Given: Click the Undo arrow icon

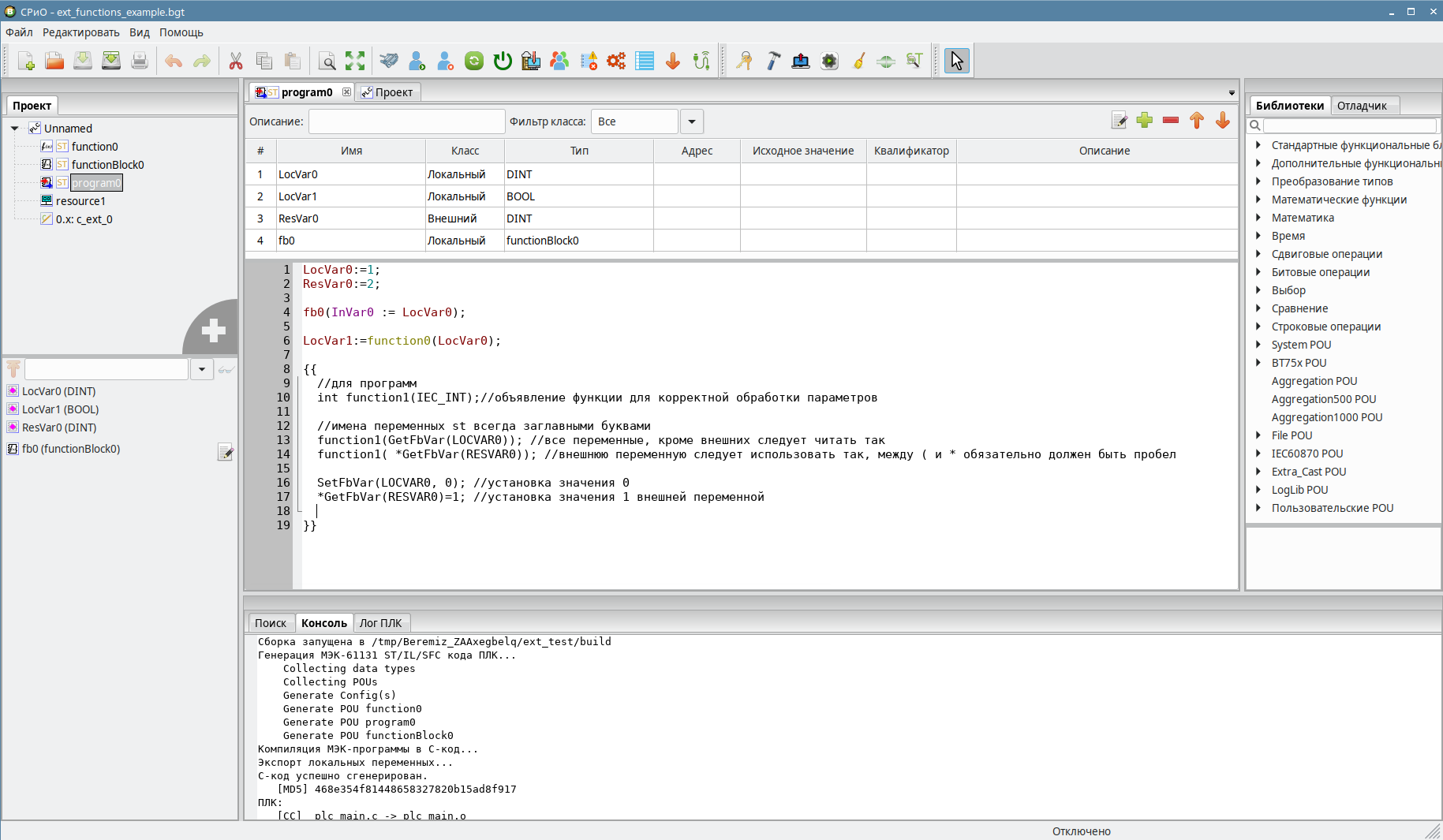Looking at the screenshot, I should pyautogui.click(x=174, y=61).
